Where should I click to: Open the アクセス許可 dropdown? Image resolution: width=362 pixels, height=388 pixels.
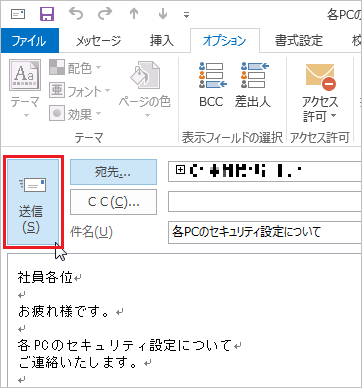(320, 93)
